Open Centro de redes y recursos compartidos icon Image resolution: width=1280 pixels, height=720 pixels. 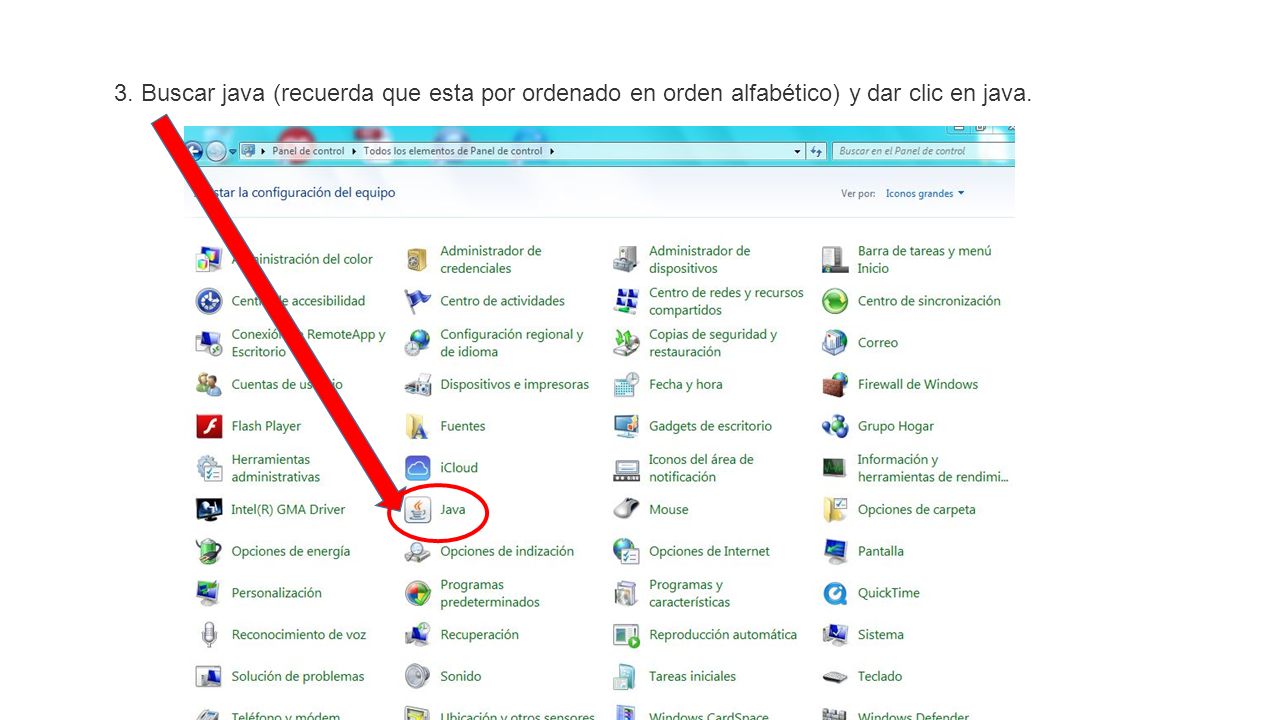pyautogui.click(x=626, y=301)
